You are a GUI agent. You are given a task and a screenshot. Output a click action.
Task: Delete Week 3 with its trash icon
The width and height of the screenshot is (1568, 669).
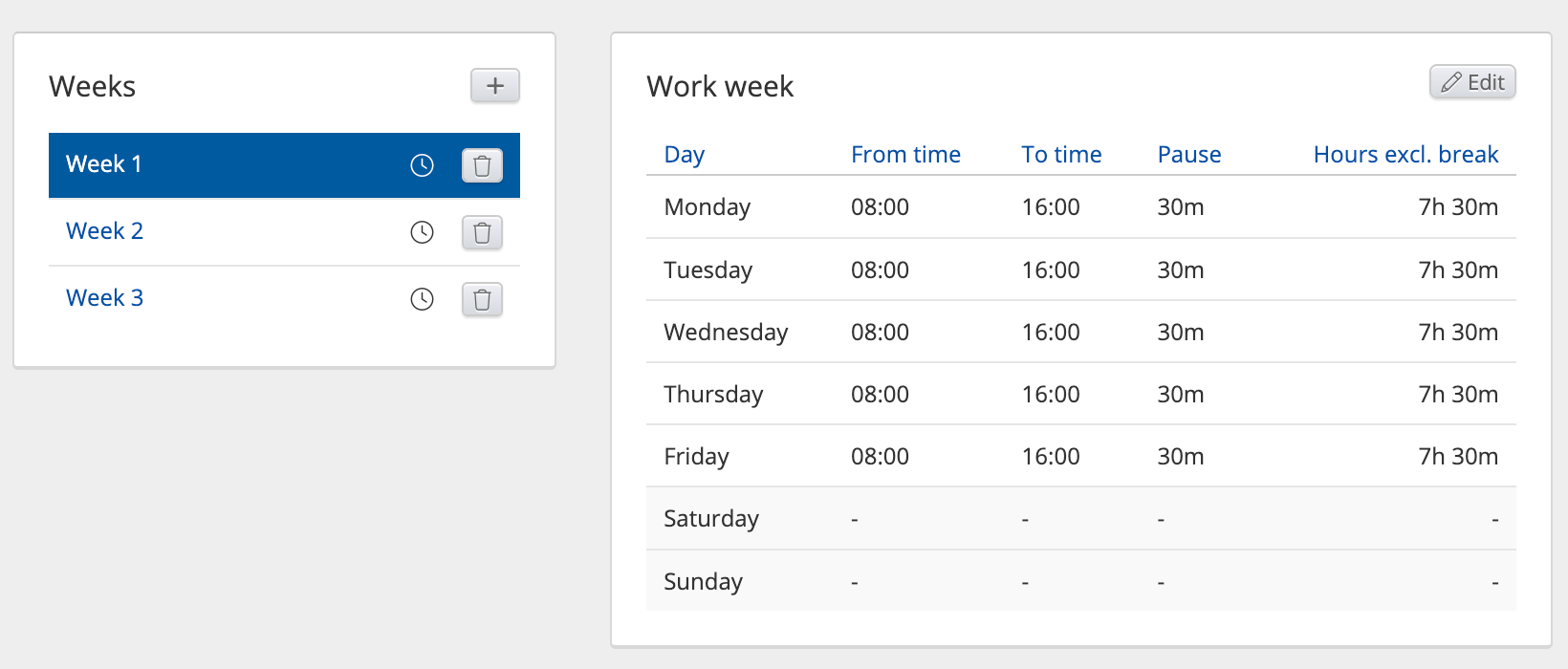(x=482, y=299)
